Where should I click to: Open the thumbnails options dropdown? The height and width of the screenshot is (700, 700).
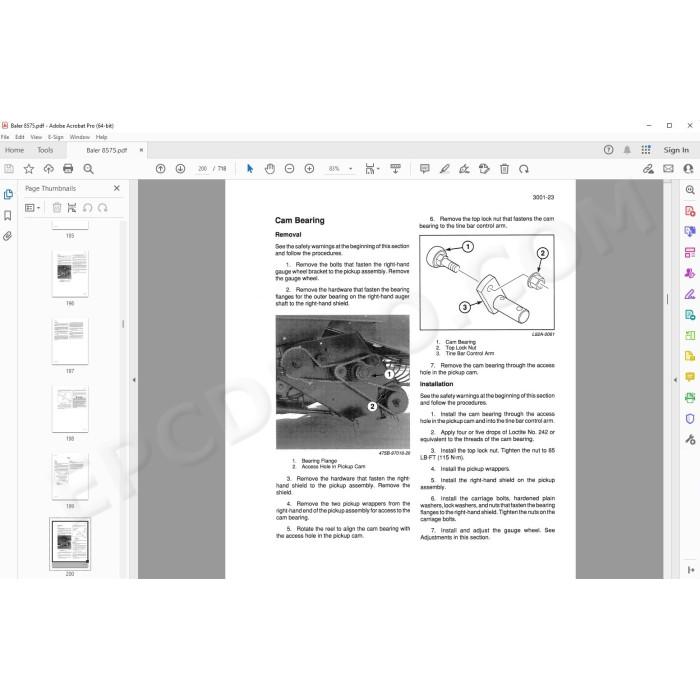(33, 208)
